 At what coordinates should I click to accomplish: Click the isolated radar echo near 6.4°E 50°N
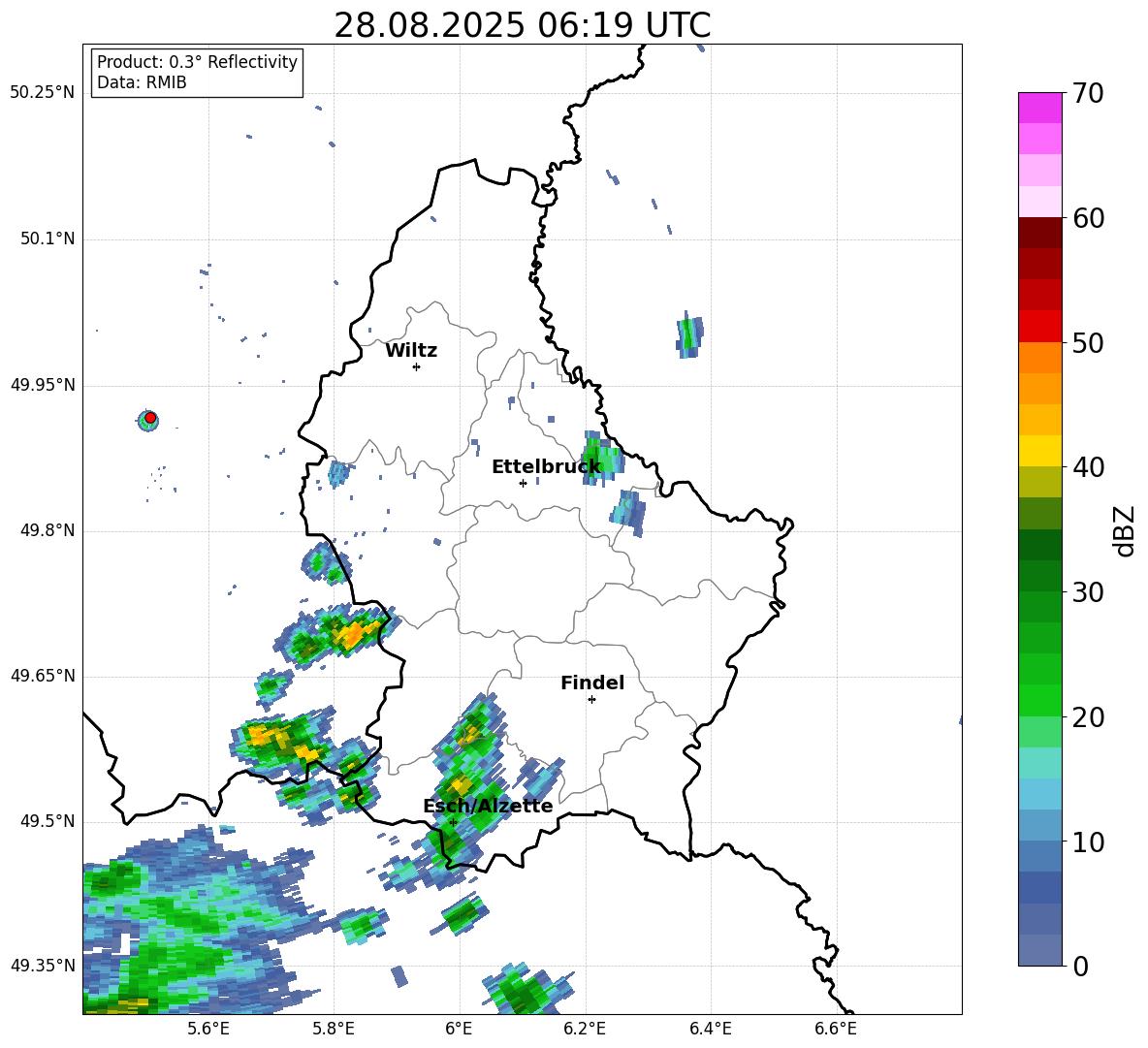click(x=689, y=335)
